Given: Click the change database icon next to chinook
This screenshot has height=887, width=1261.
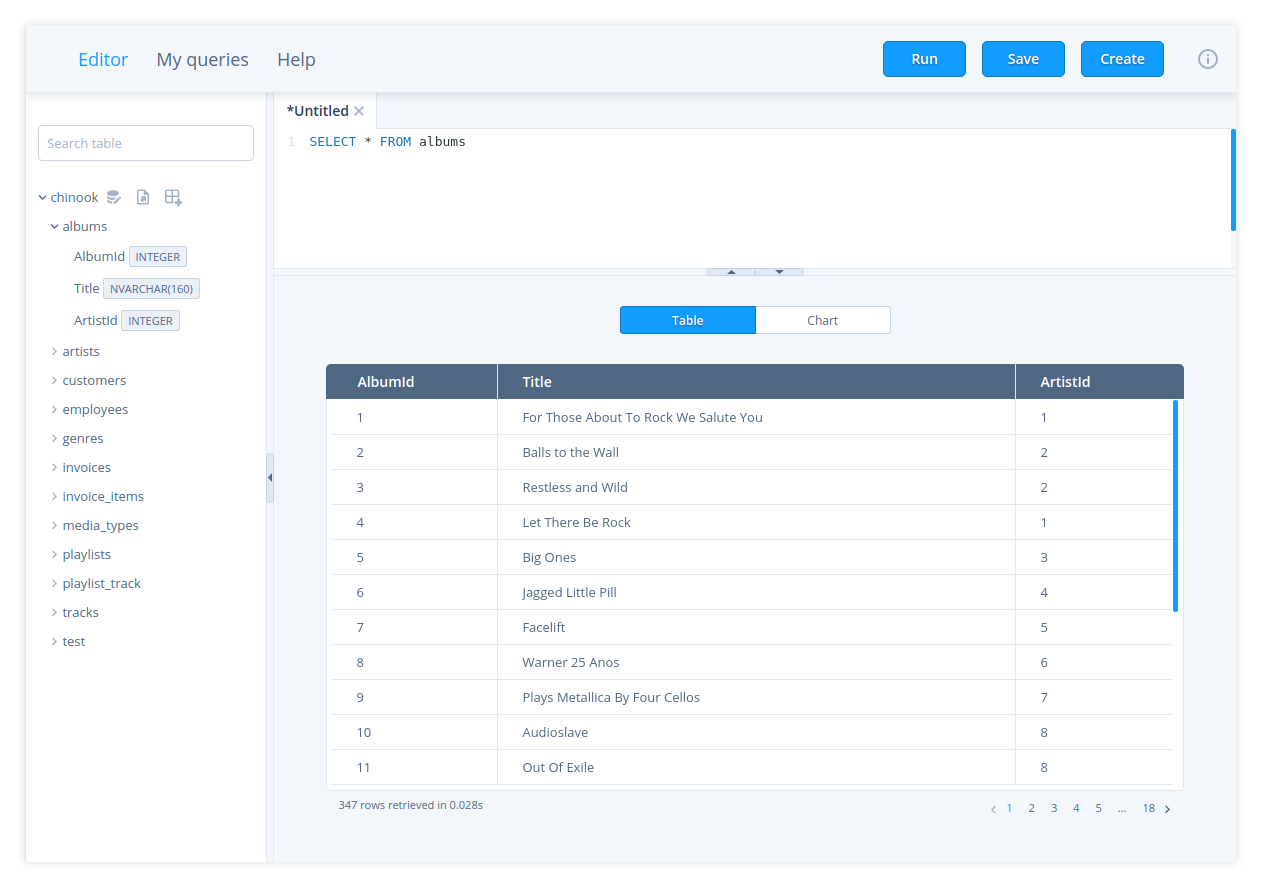Looking at the screenshot, I should tap(114, 197).
